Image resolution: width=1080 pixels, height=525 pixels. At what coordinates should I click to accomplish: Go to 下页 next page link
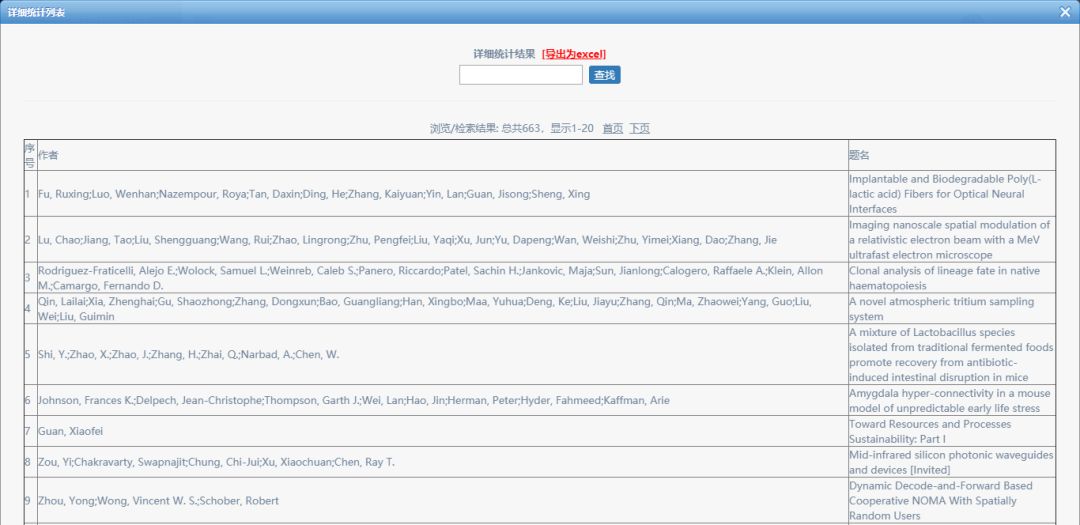[639, 128]
